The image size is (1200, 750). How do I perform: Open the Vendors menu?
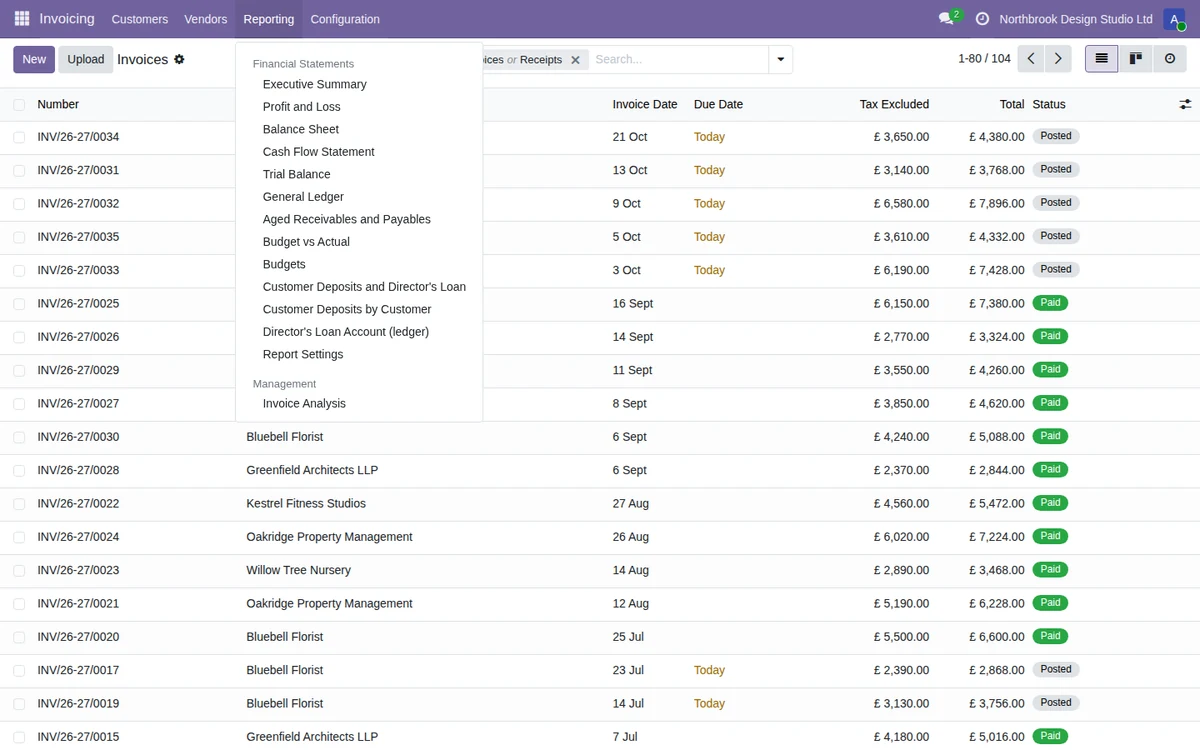tap(206, 19)
